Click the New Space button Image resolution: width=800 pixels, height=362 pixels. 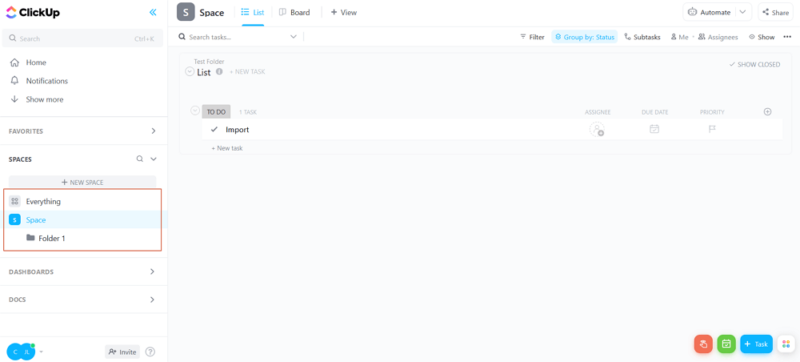83,182
